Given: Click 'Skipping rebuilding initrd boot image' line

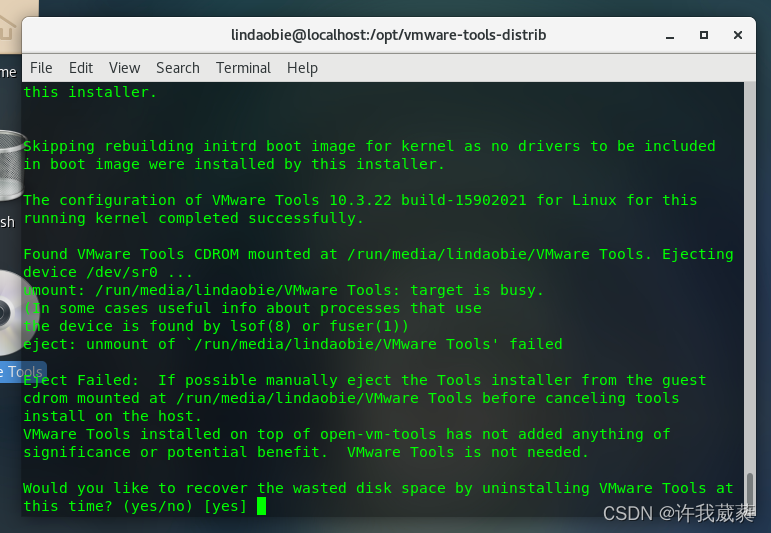Looking at the screenshot, I should point(369,146).
